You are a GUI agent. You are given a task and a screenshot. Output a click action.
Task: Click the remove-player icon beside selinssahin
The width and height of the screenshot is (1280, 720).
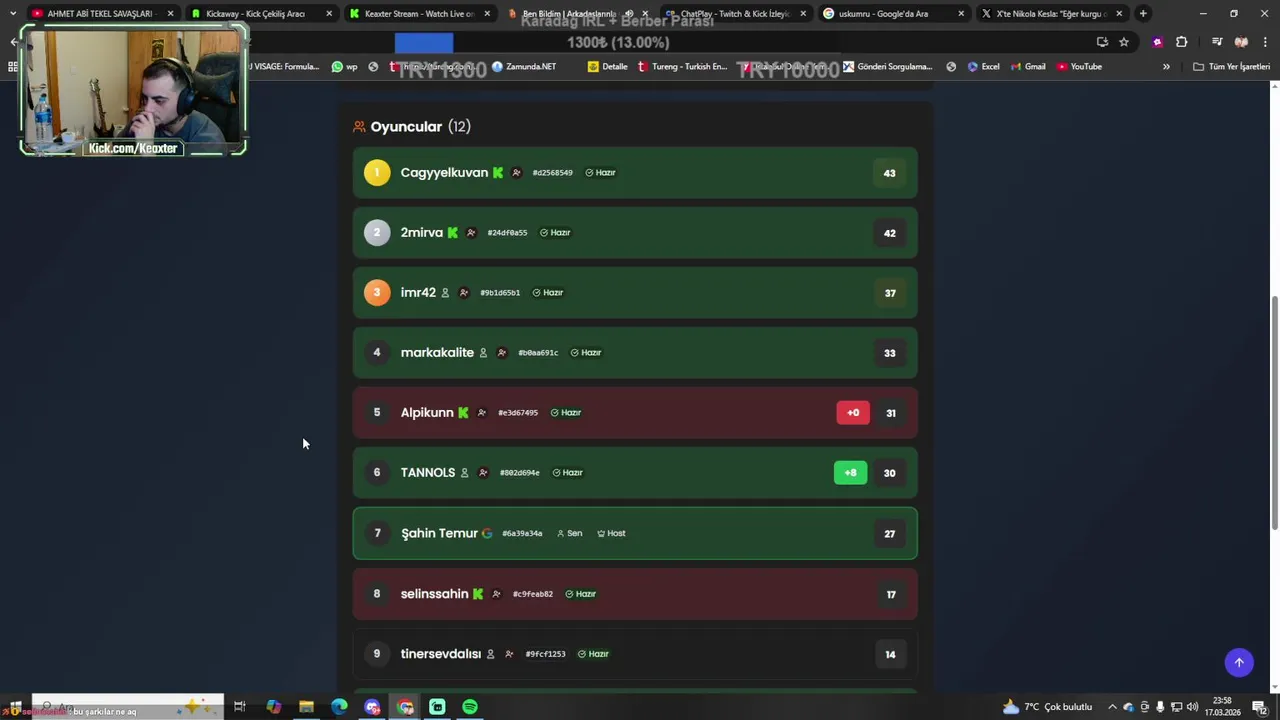point(496,594)
